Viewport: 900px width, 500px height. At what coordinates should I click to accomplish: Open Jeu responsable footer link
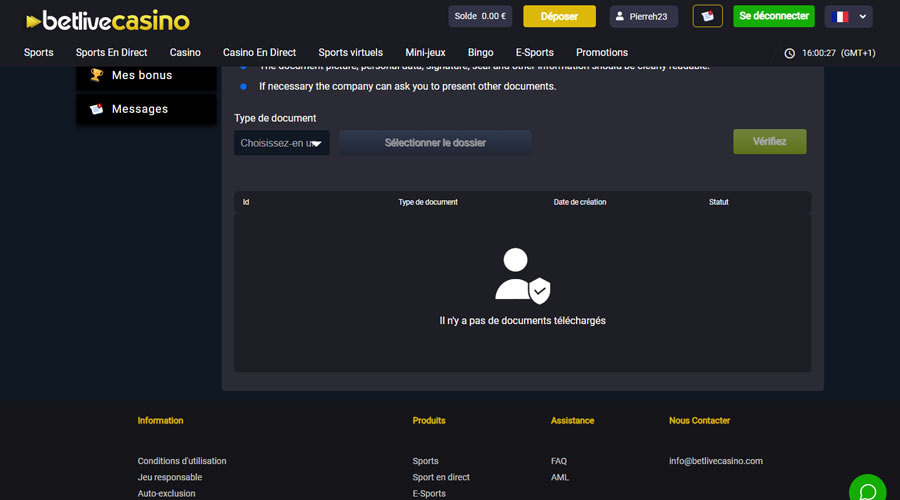(x=170, y=477)
